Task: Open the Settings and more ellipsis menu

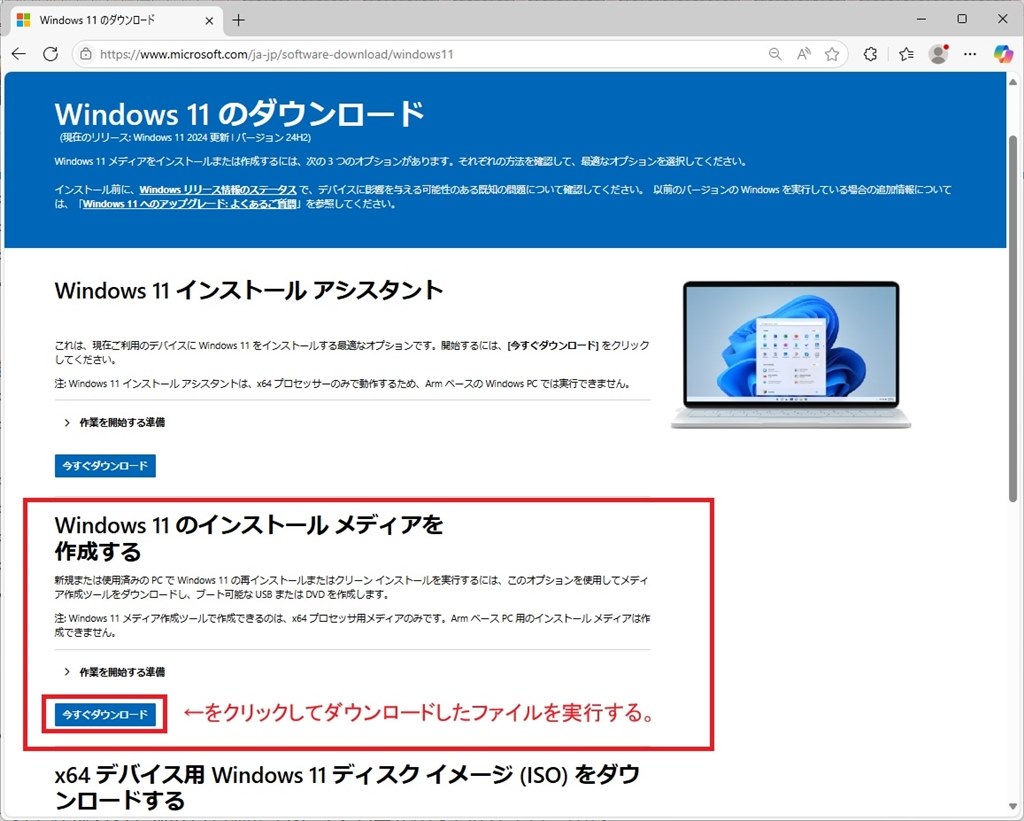Action: (x=970, y=54)
